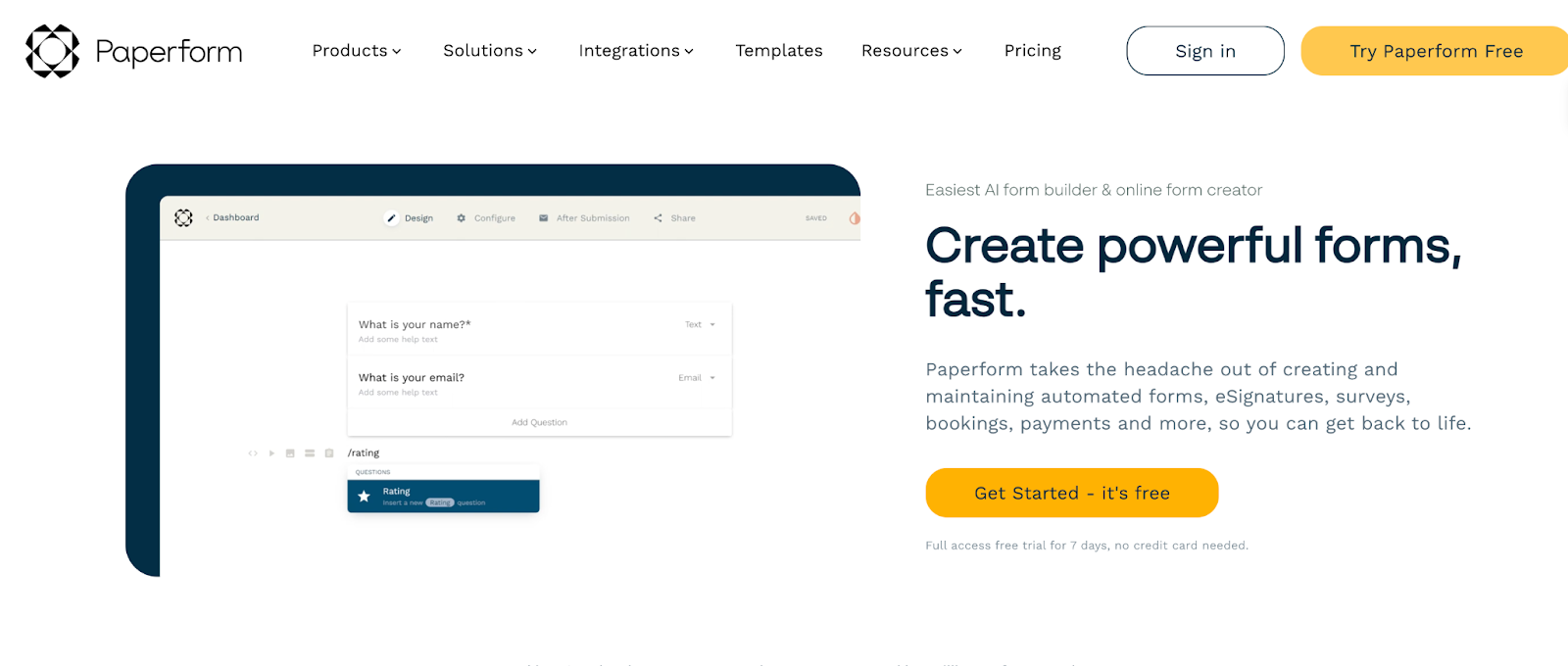Click the video play icon beside /rating
The height and width of the screenshot is (666, 1568).
[x=271, y=453]
